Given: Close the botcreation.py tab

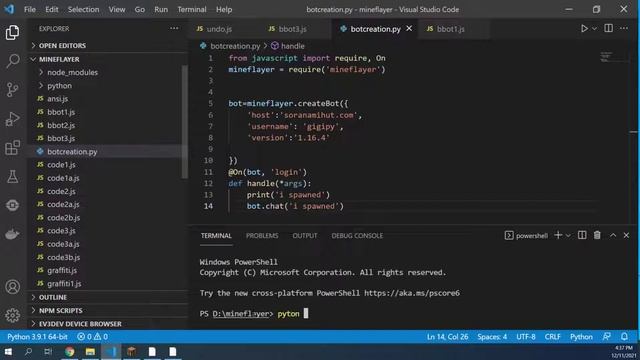Looking at the screenshot, I should (x=409, y=29).
